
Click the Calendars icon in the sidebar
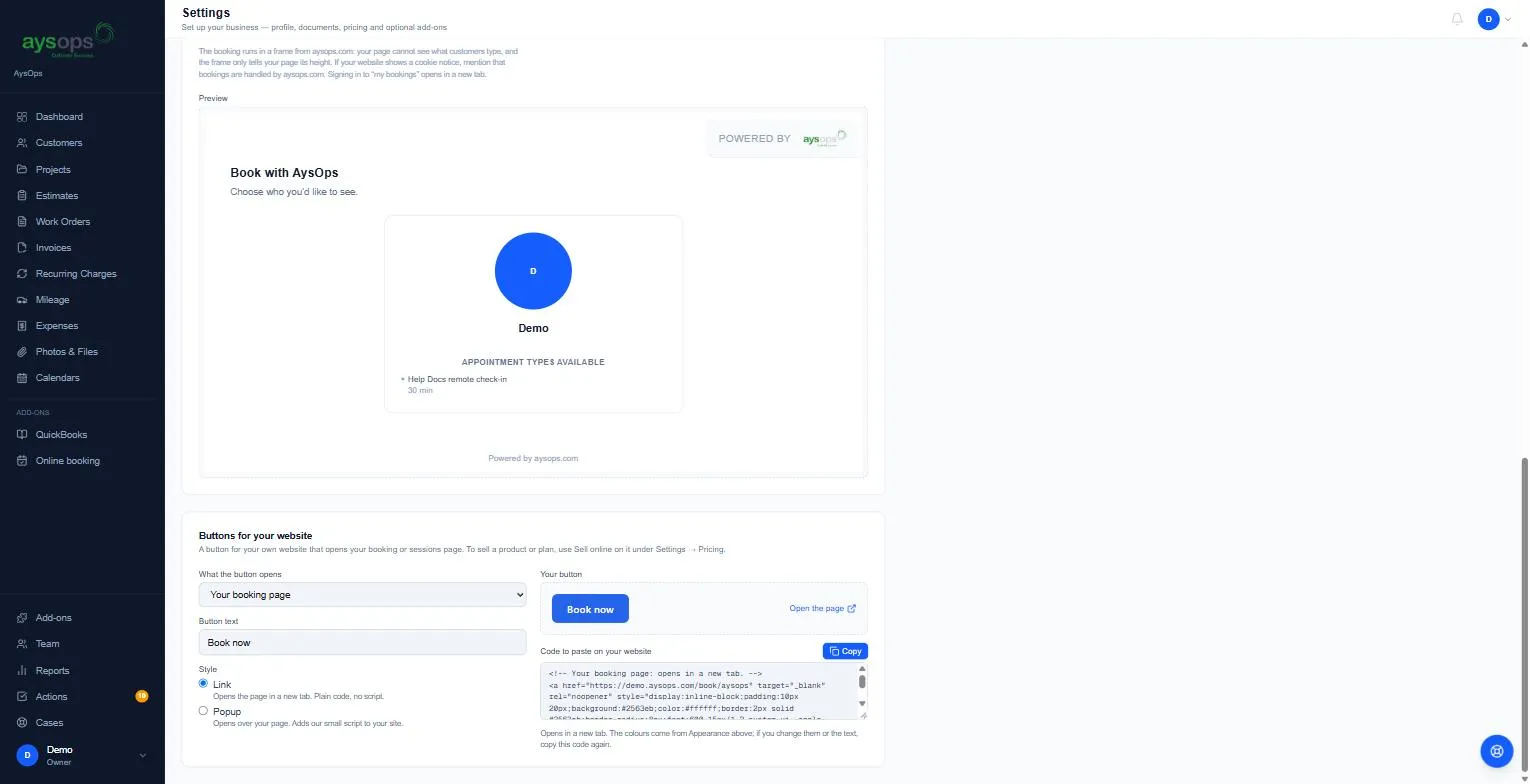22,378
